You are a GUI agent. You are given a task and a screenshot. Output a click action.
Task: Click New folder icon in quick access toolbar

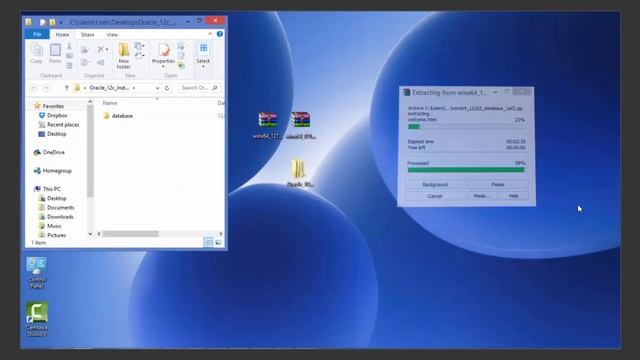(x=52, y=22)
